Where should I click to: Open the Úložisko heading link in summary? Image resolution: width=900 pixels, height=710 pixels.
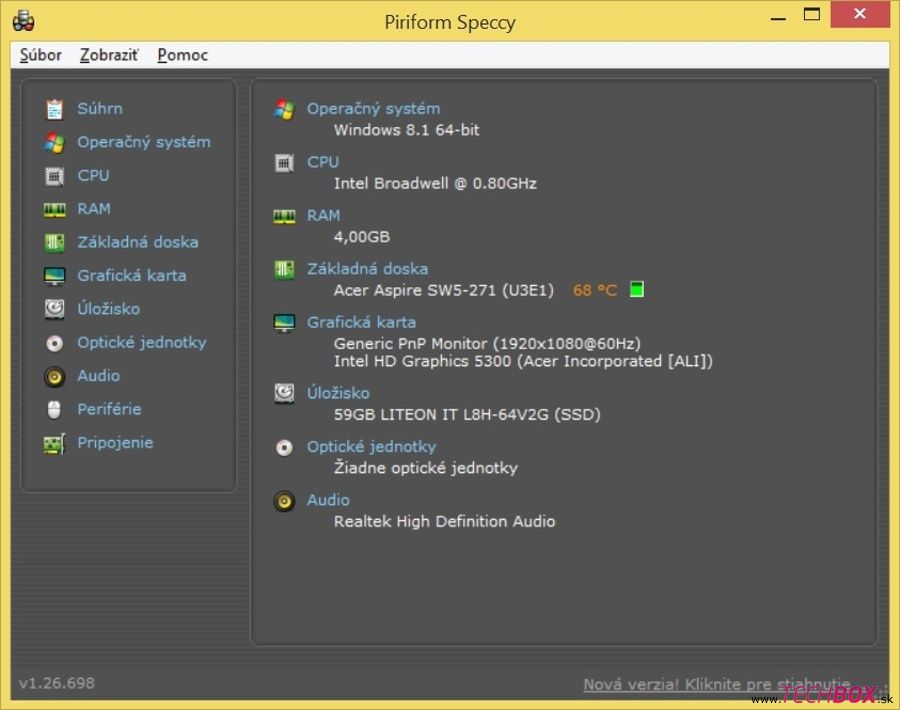coord(338,393)
